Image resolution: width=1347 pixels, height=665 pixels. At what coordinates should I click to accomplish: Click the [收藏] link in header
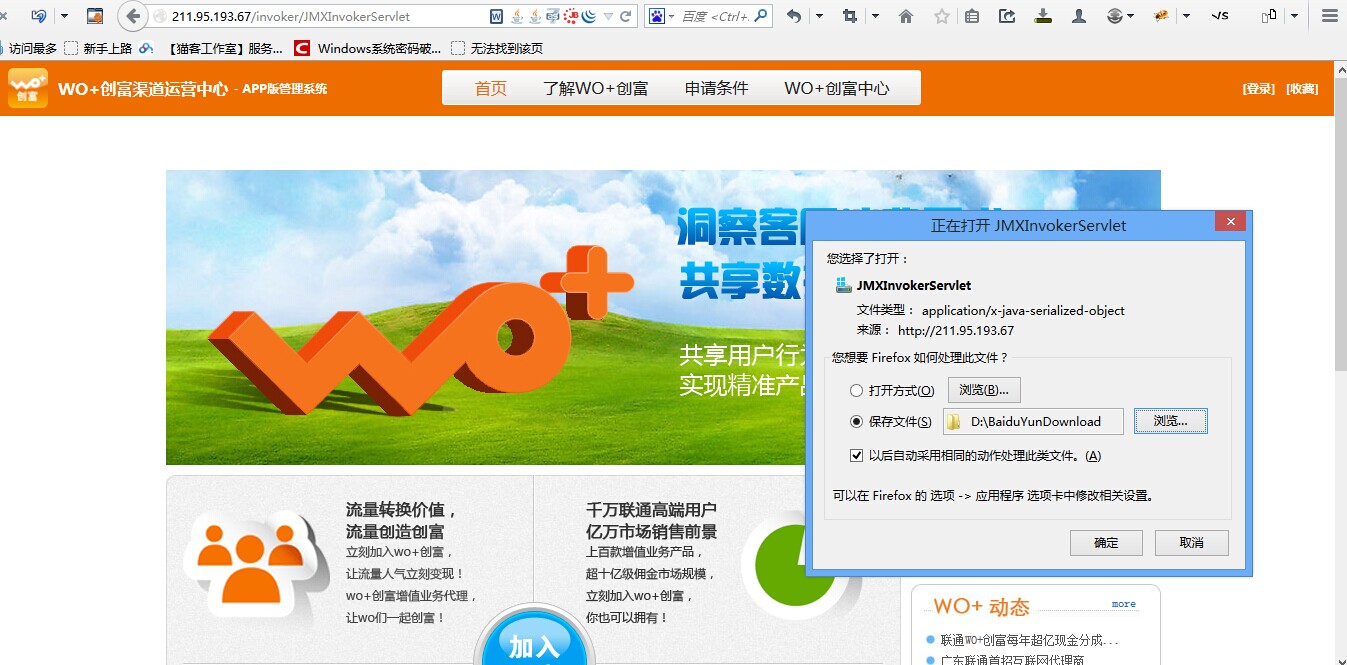tap(1302, 89)
